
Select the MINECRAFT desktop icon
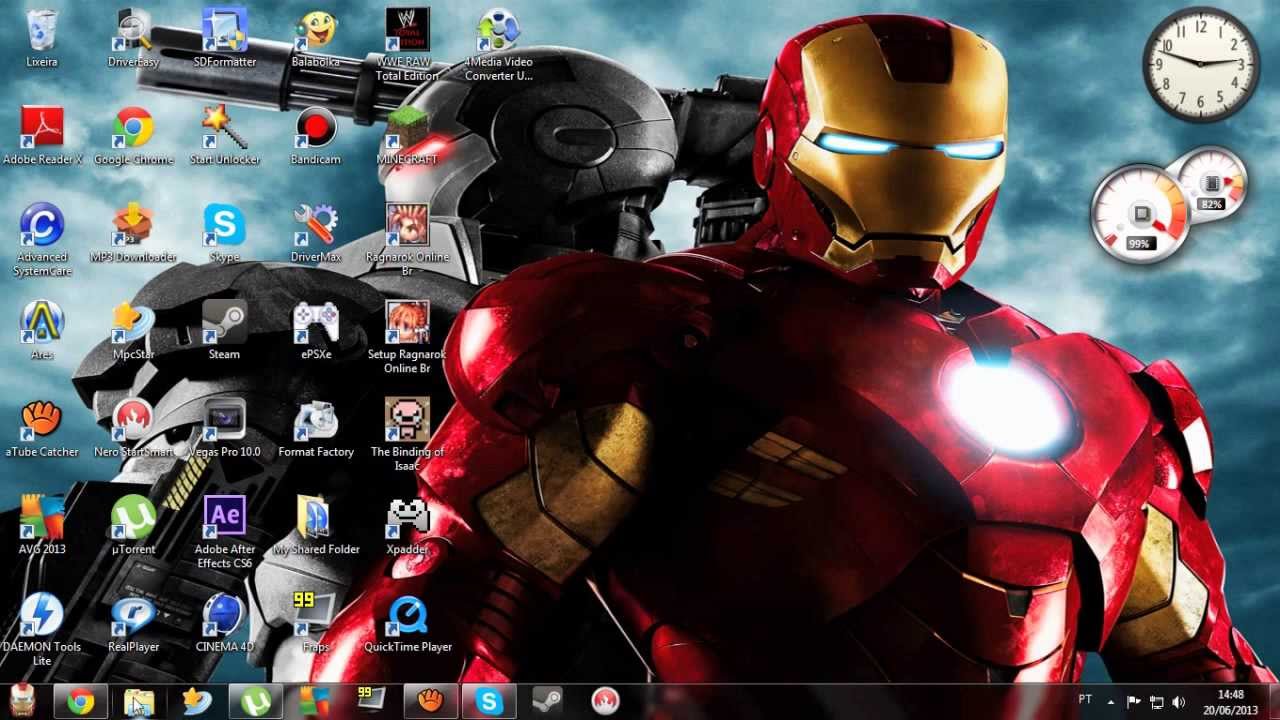[407, 137]
